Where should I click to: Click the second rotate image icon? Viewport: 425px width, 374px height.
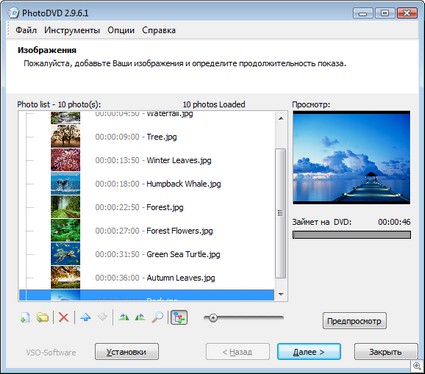(x=140, y=317)
